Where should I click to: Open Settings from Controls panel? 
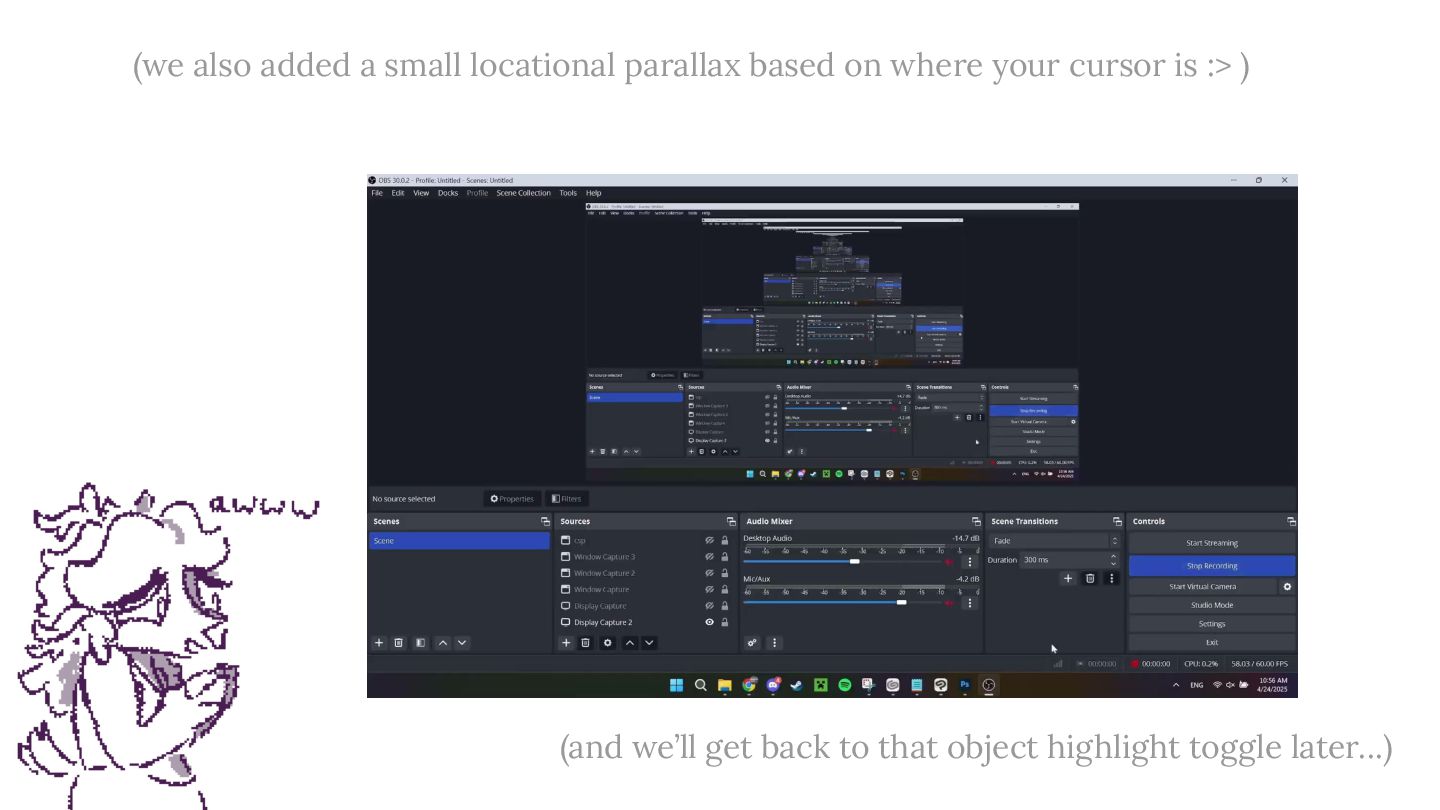click(x=1212, y=624)
